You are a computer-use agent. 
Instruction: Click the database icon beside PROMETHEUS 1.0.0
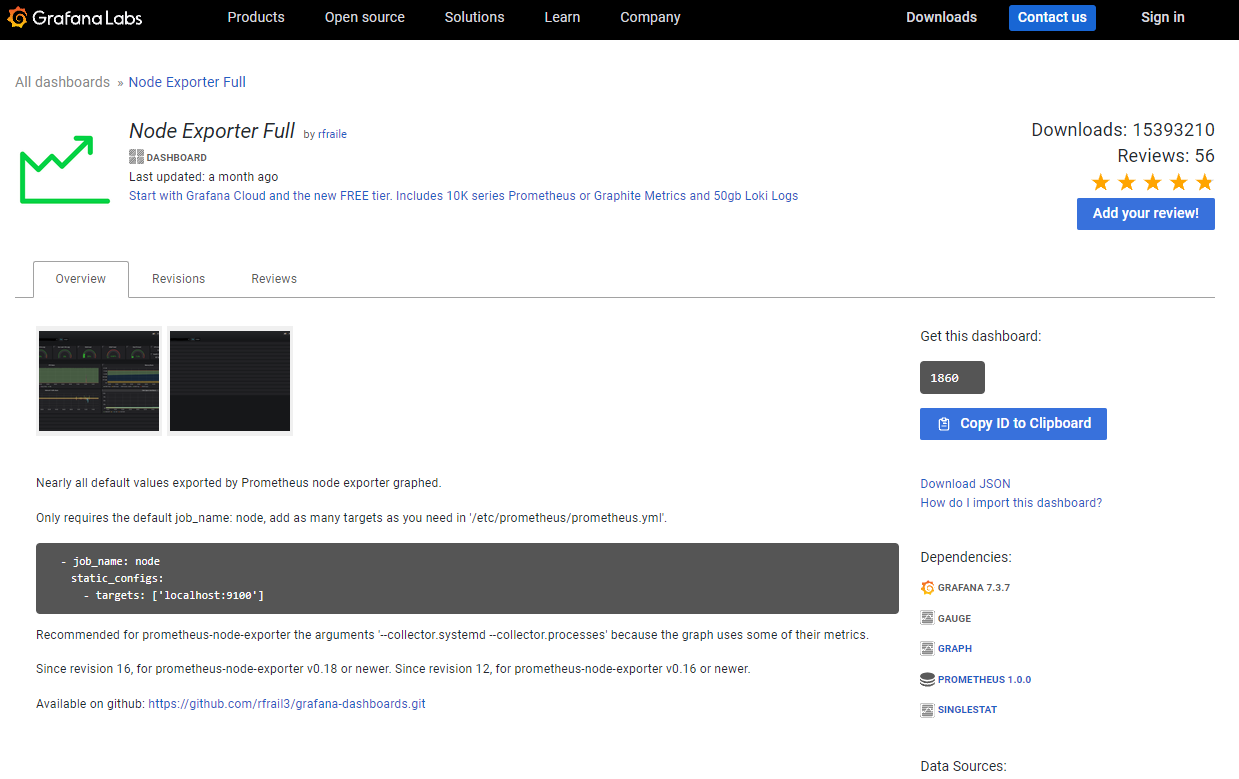pyautogui.click(x=927, y=679)
